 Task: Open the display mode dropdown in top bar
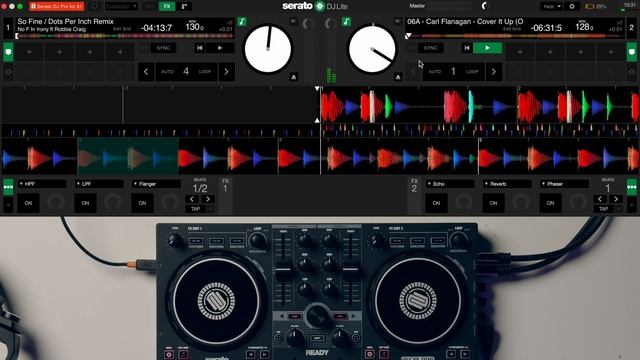(121, 6)
